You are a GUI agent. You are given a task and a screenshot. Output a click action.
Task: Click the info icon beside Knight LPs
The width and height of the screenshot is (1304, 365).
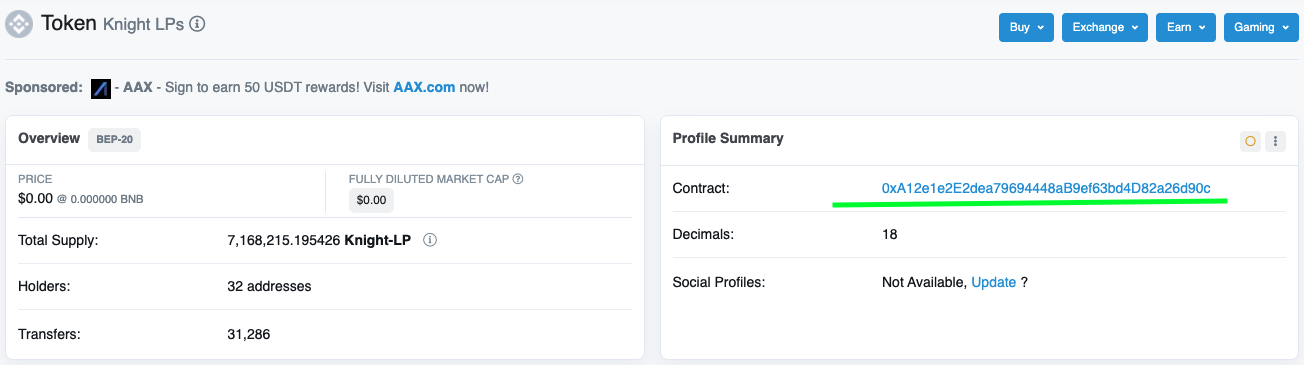(x=197, y=24)
